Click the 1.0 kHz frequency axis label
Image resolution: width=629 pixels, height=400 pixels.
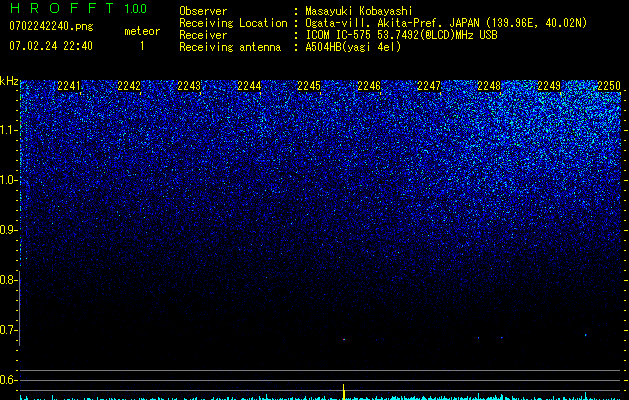tap(7, 180)
